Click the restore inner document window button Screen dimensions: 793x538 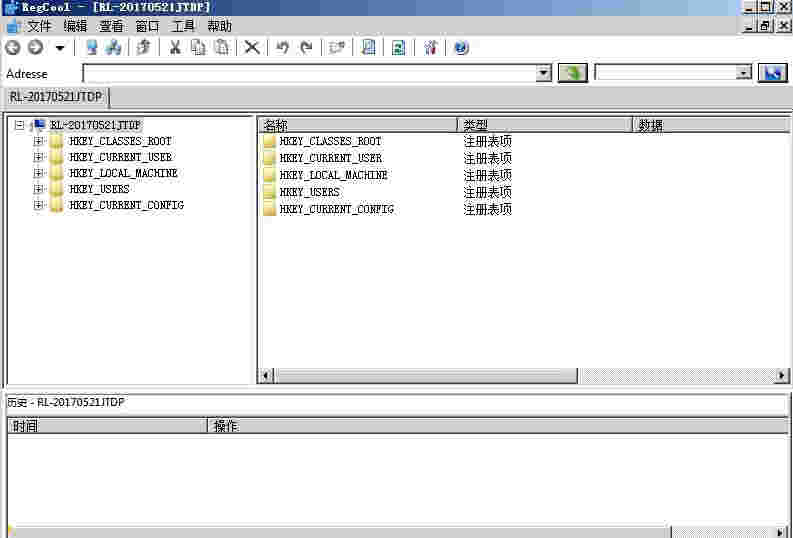click(x=765, y=25)
